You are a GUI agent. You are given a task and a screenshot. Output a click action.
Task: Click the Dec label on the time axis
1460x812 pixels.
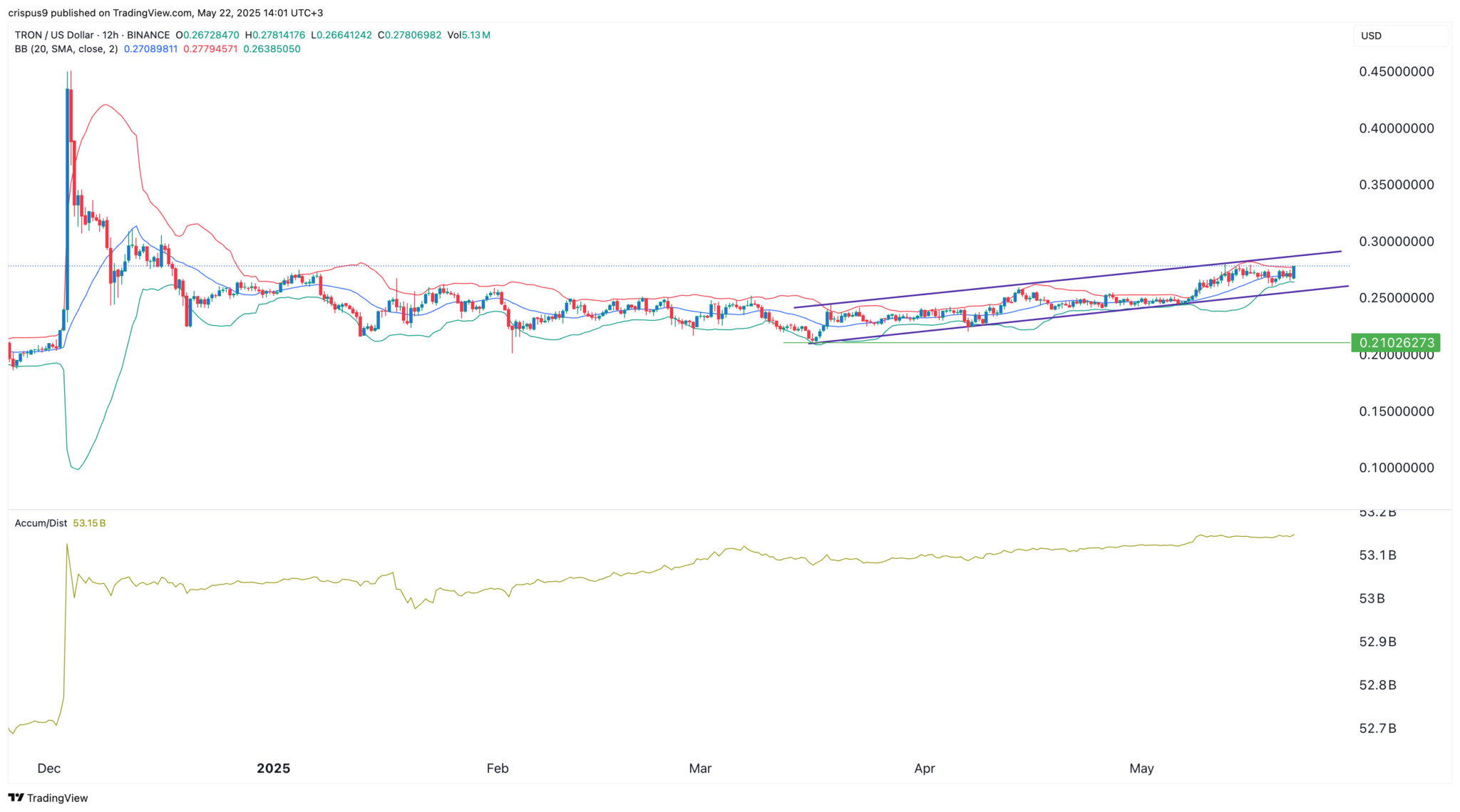pos(49,769)
